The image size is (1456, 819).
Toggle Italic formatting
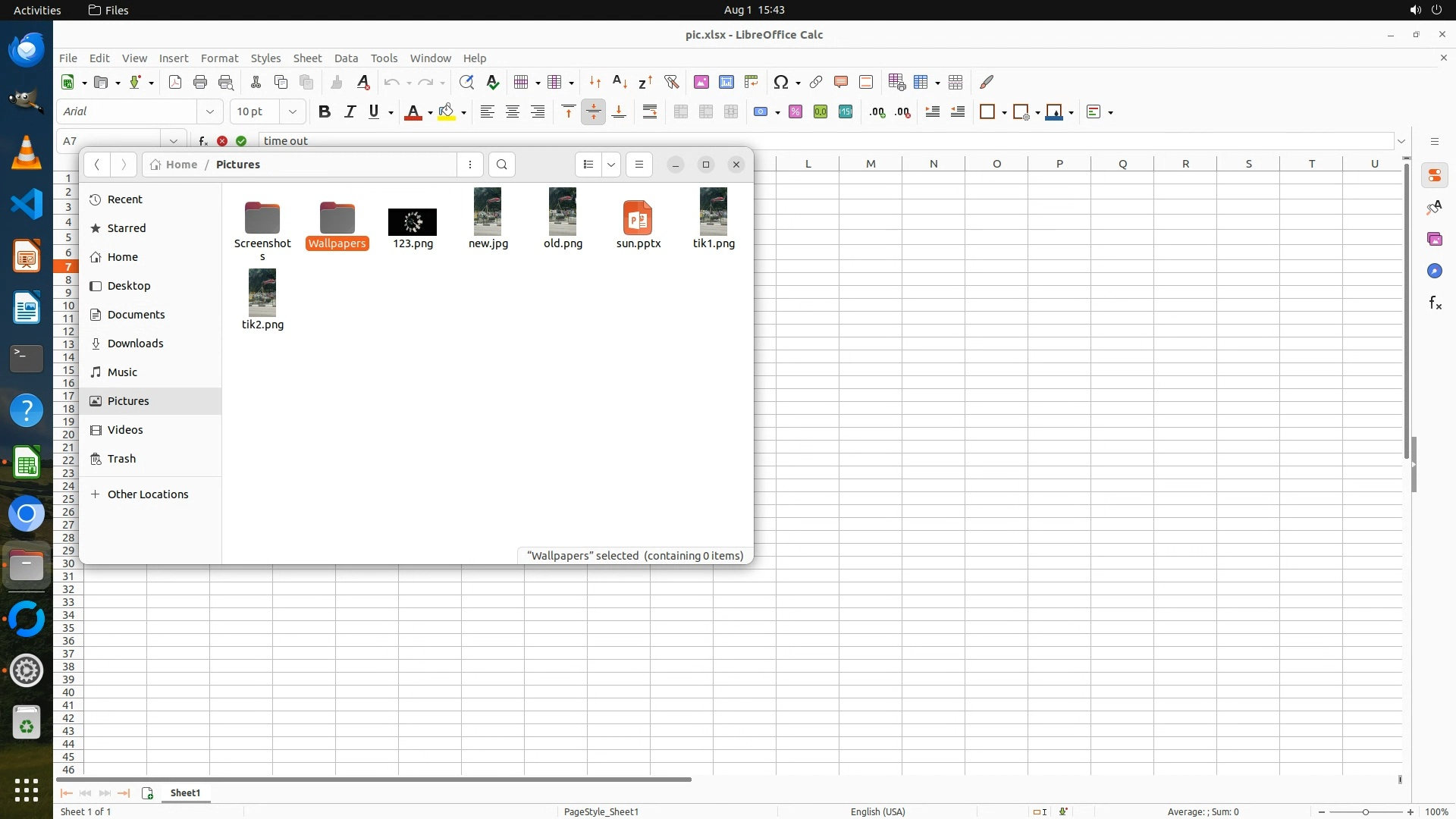350,111
